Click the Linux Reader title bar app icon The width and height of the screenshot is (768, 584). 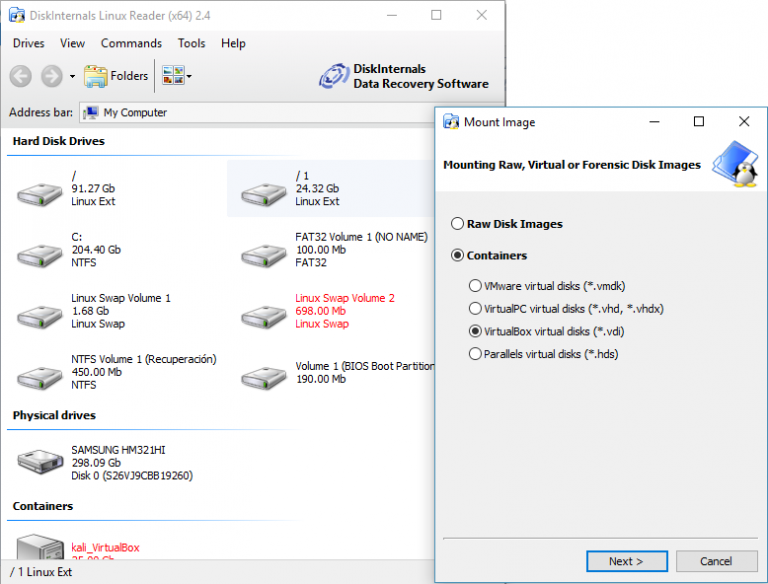17,16
